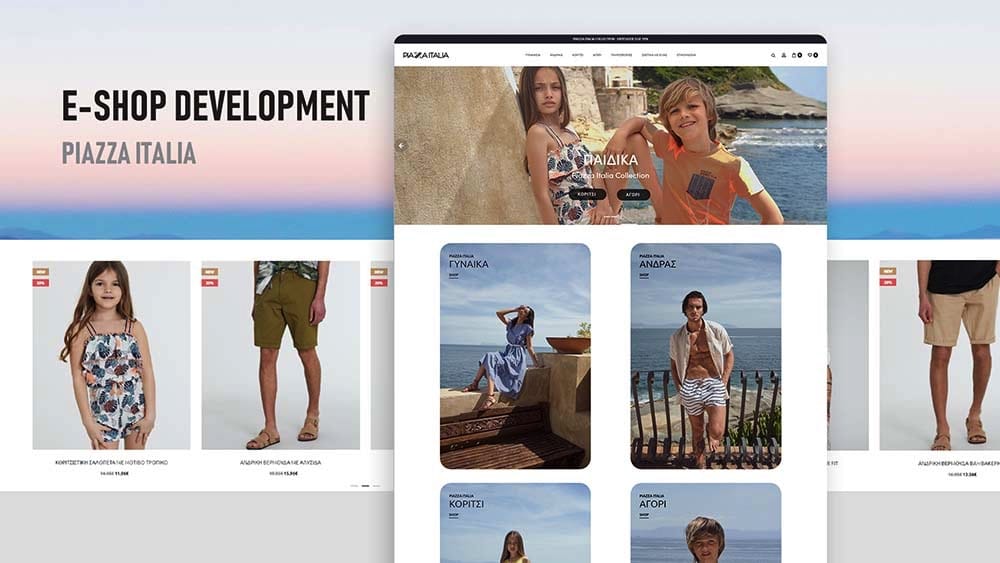Go to previous hero slide with left arrow

401,146
